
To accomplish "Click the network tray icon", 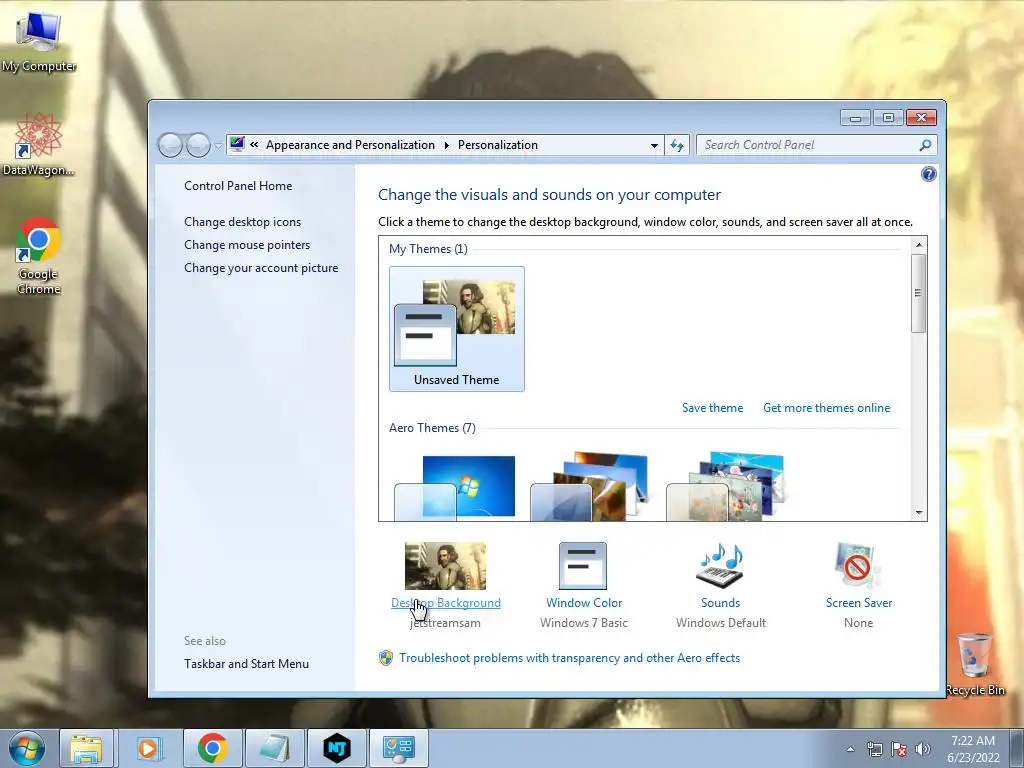I will click(x=874, y=749).
